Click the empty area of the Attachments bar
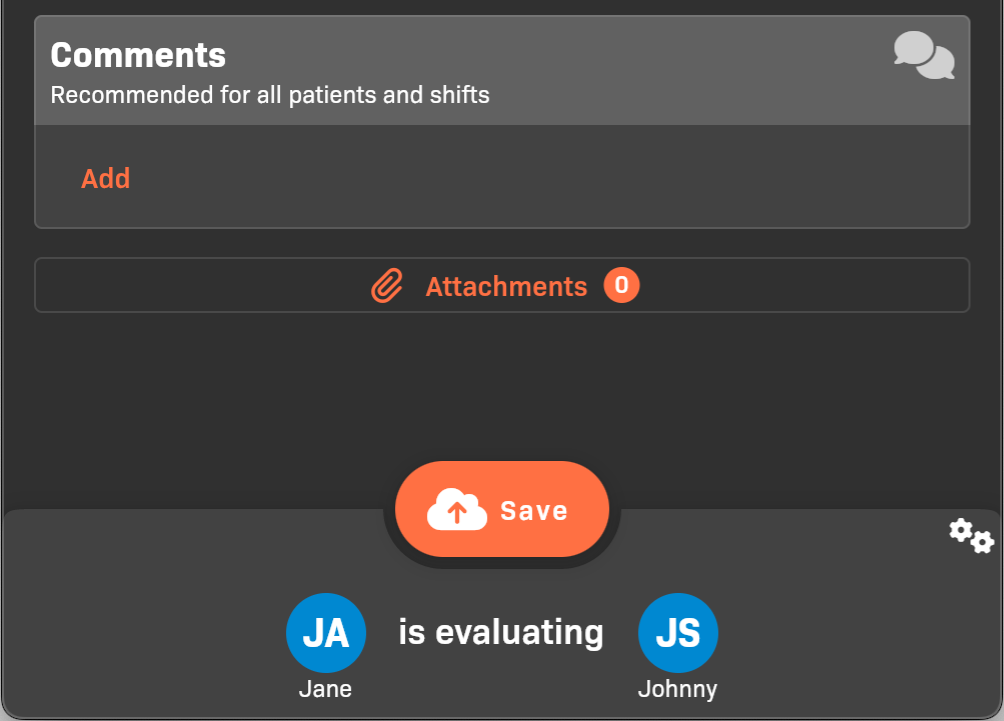This screenshot has width=1004, height=721. 800,286
